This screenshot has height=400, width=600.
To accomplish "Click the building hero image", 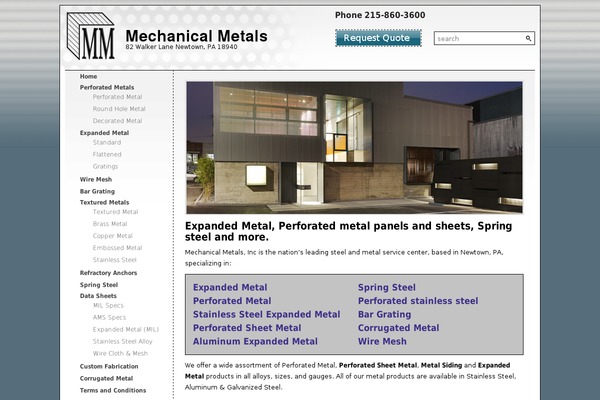I will pyautogui.click(x=354, y=147).
